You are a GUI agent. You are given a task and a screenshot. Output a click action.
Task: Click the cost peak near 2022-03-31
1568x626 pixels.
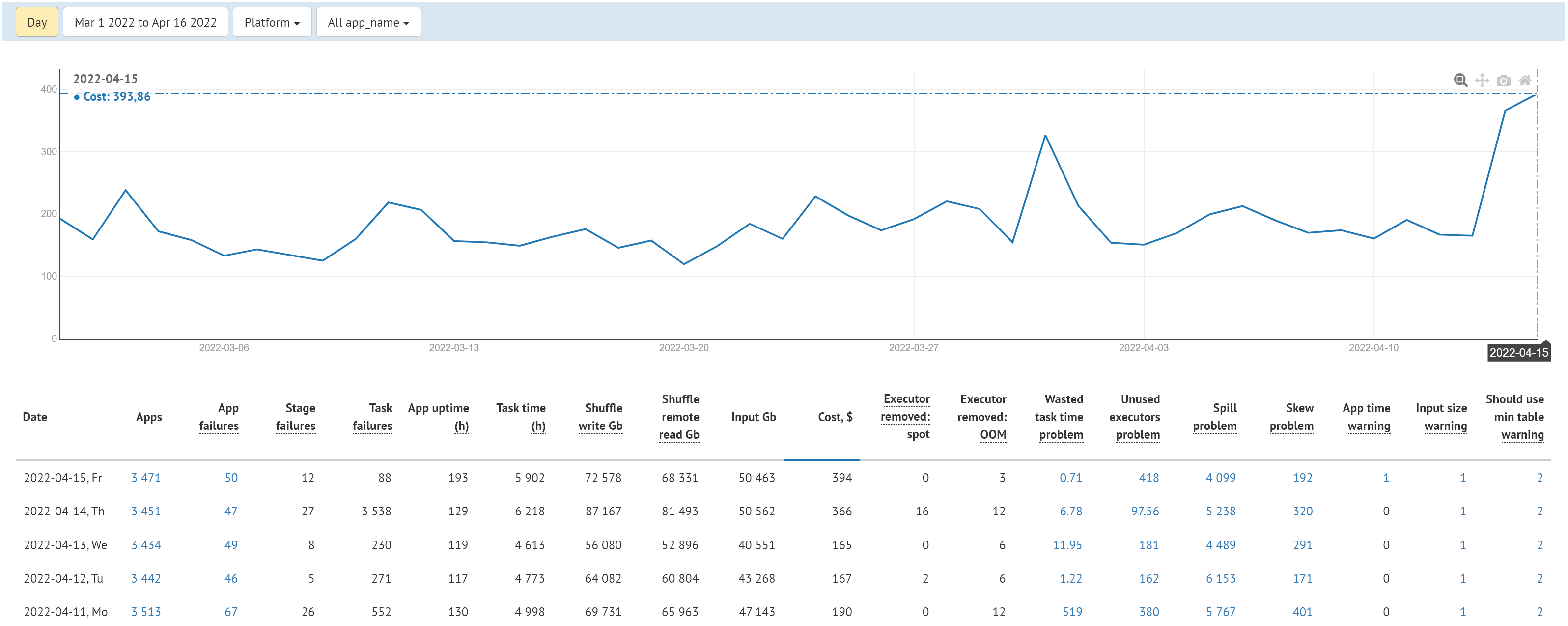point(1045,135)
